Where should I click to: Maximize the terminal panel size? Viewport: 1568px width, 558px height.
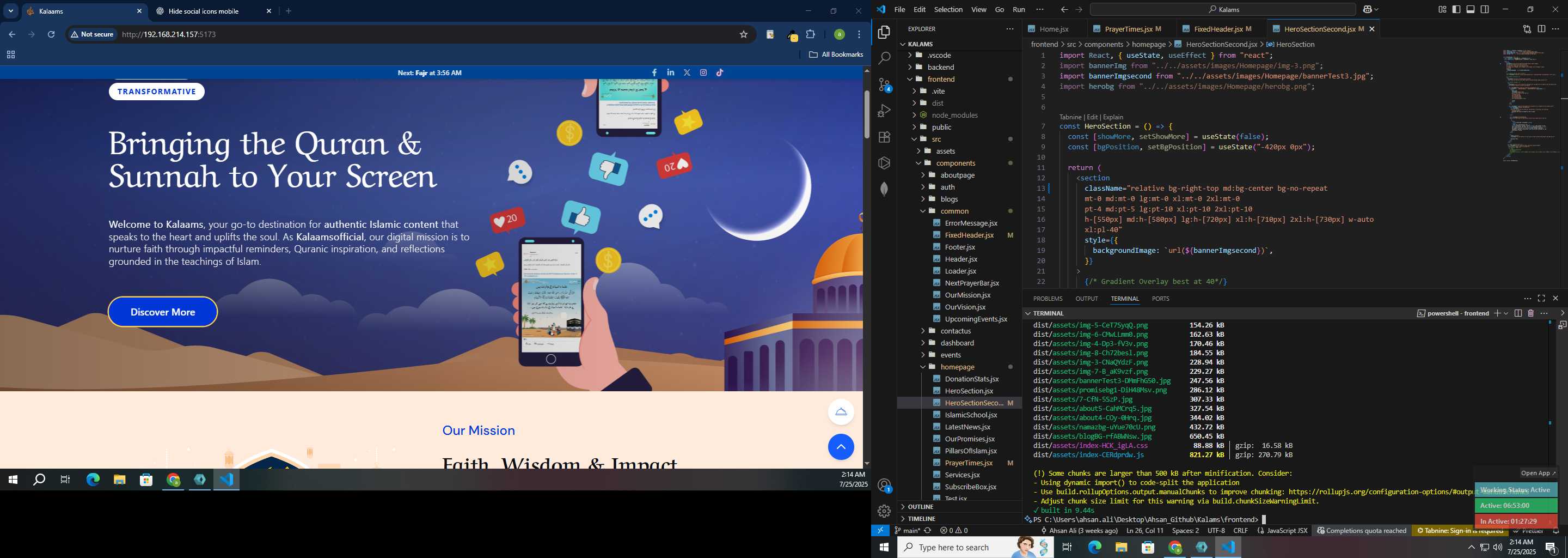coord(1541,299)
